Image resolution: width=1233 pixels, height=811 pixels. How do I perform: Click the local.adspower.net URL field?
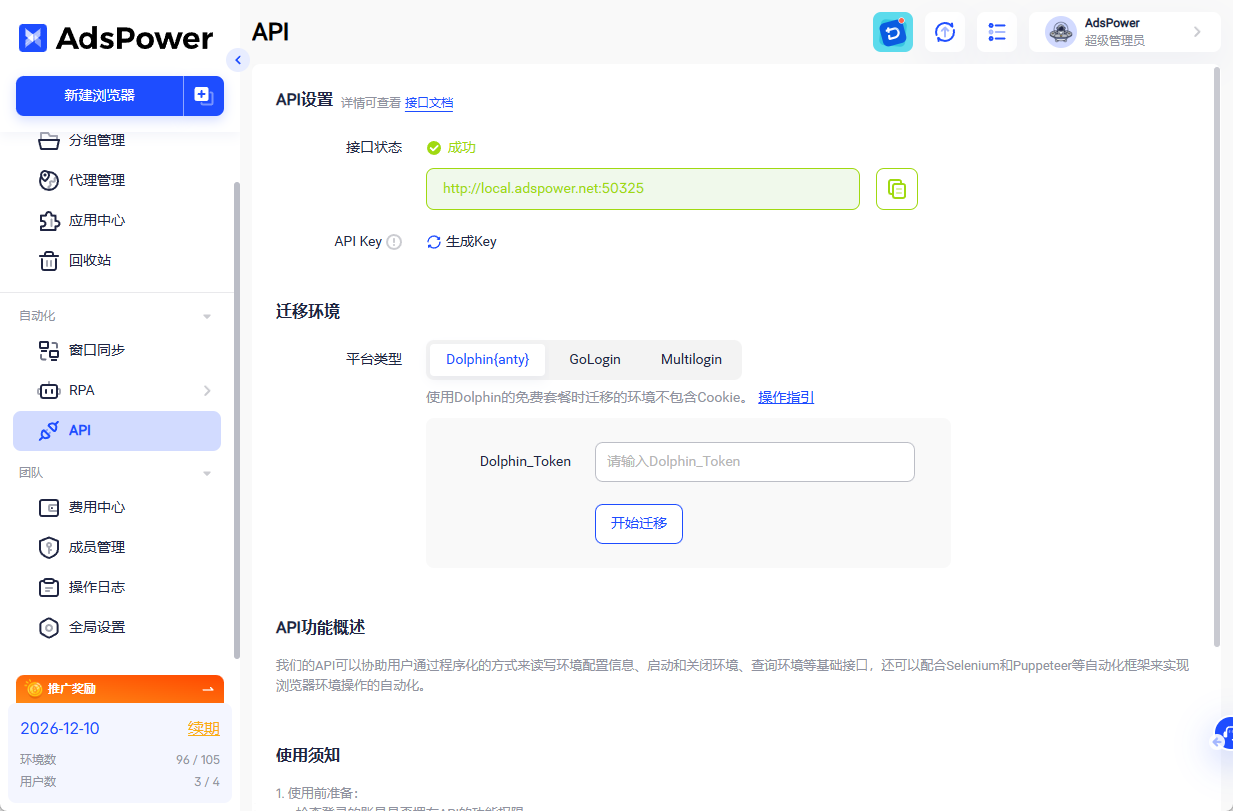coord(643,189)
